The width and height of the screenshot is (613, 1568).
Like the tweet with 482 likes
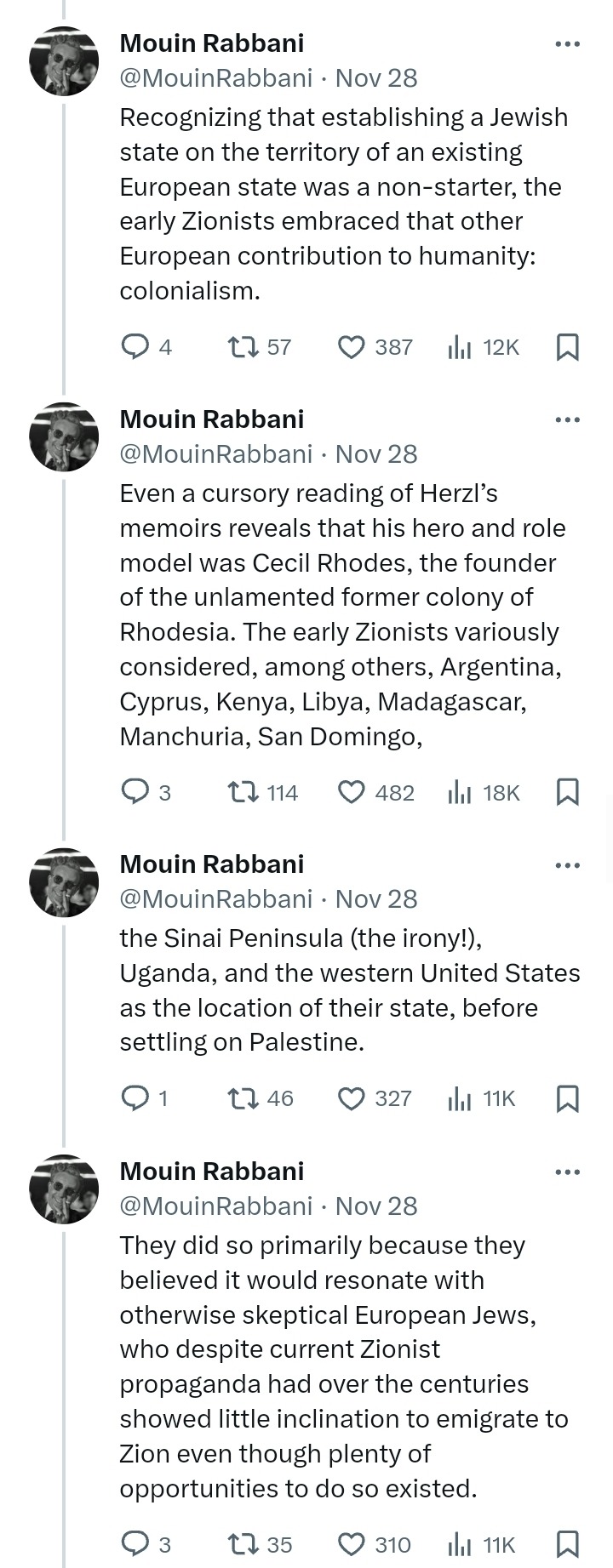tap(351, 792)
